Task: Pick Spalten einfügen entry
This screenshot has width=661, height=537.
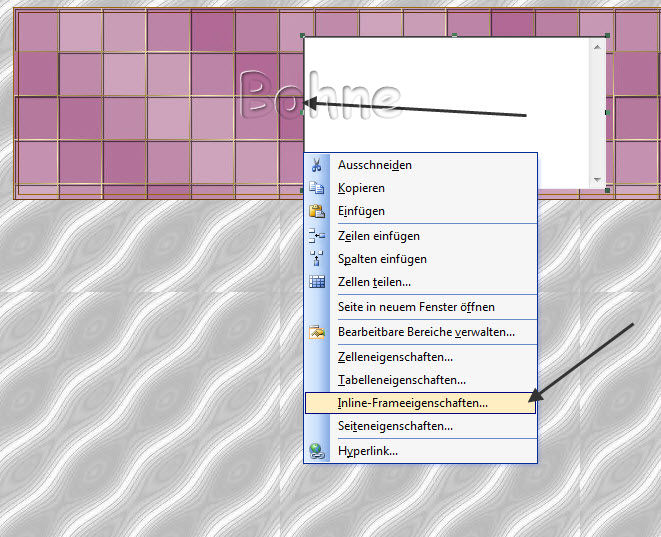Action: pyautogui.click(x=421, y=259)
